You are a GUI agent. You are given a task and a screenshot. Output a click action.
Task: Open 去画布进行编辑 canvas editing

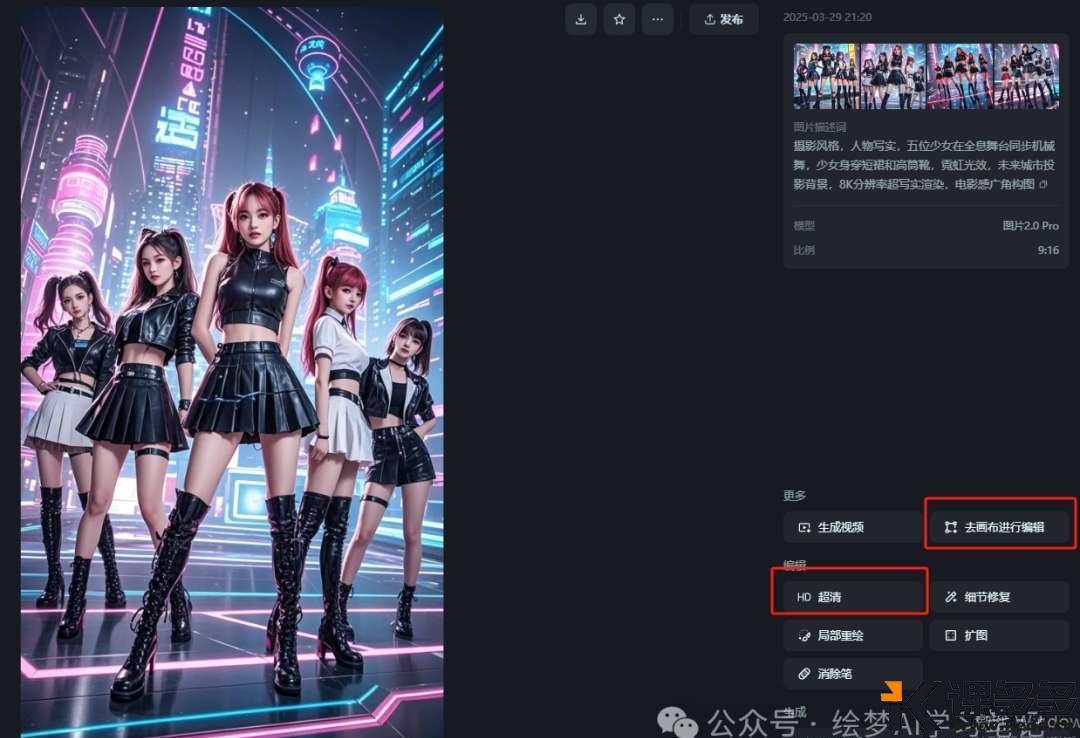[999, 527]
